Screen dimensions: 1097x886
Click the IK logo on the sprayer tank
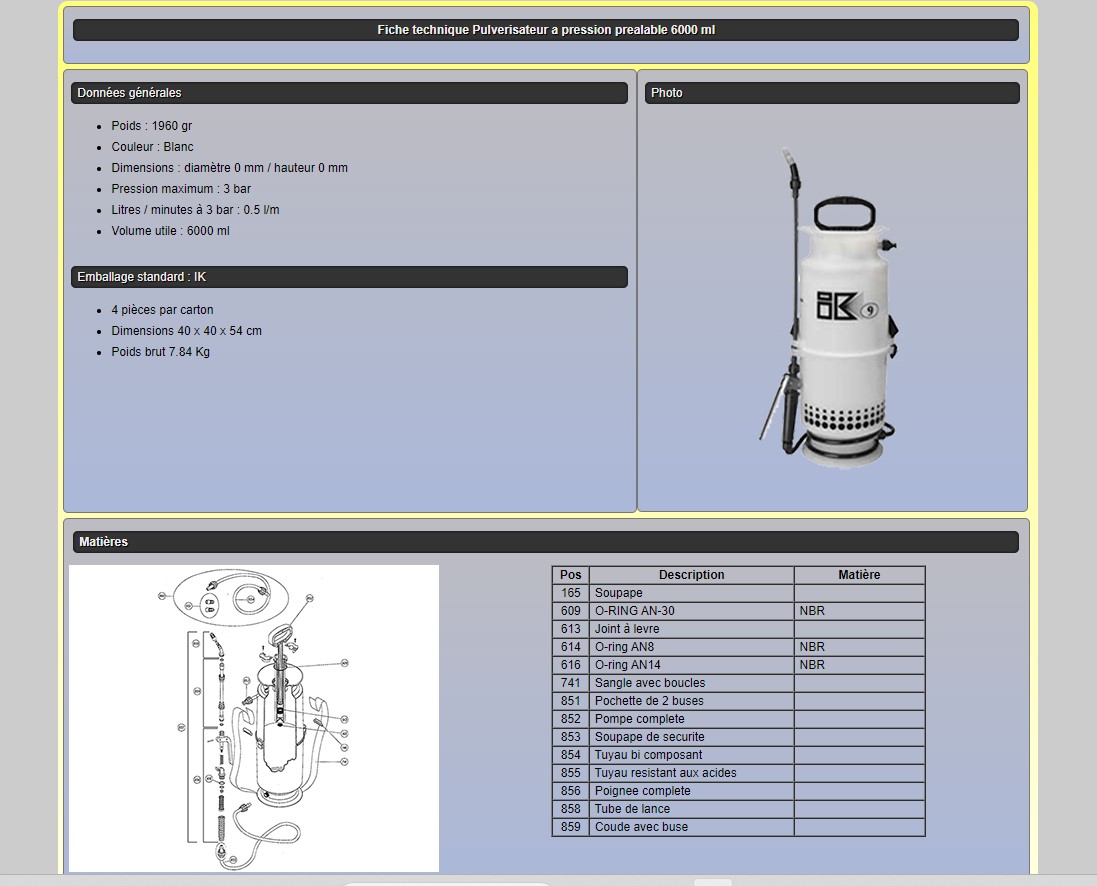click(837, 307)
